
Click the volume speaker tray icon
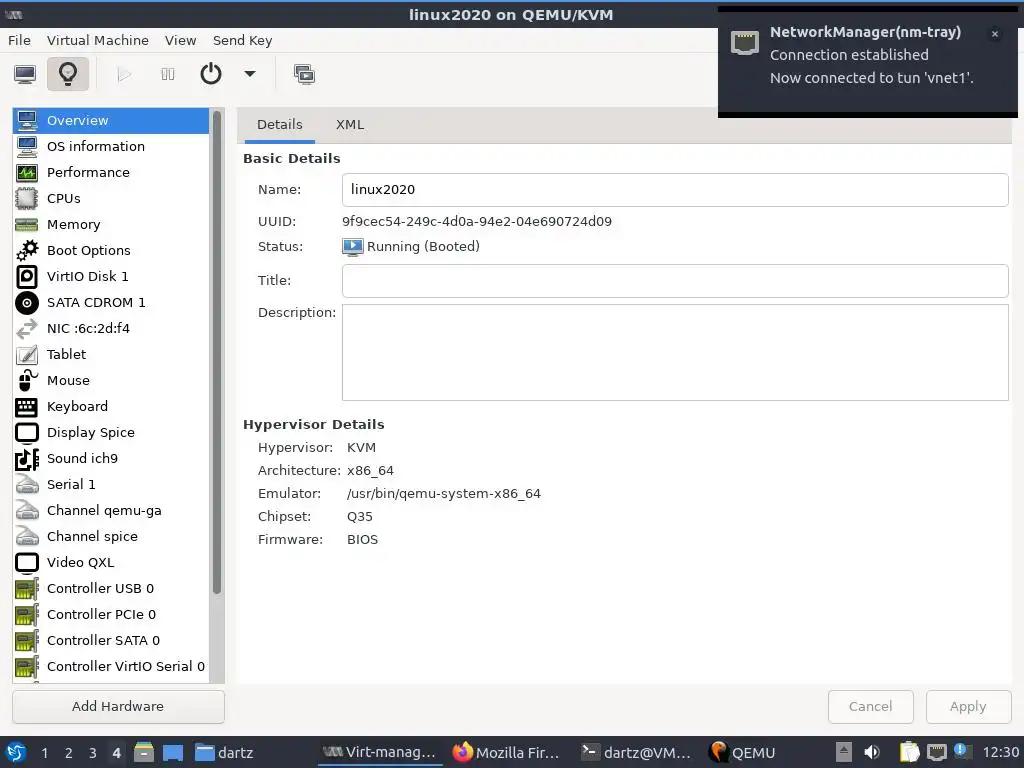(872, 752)
